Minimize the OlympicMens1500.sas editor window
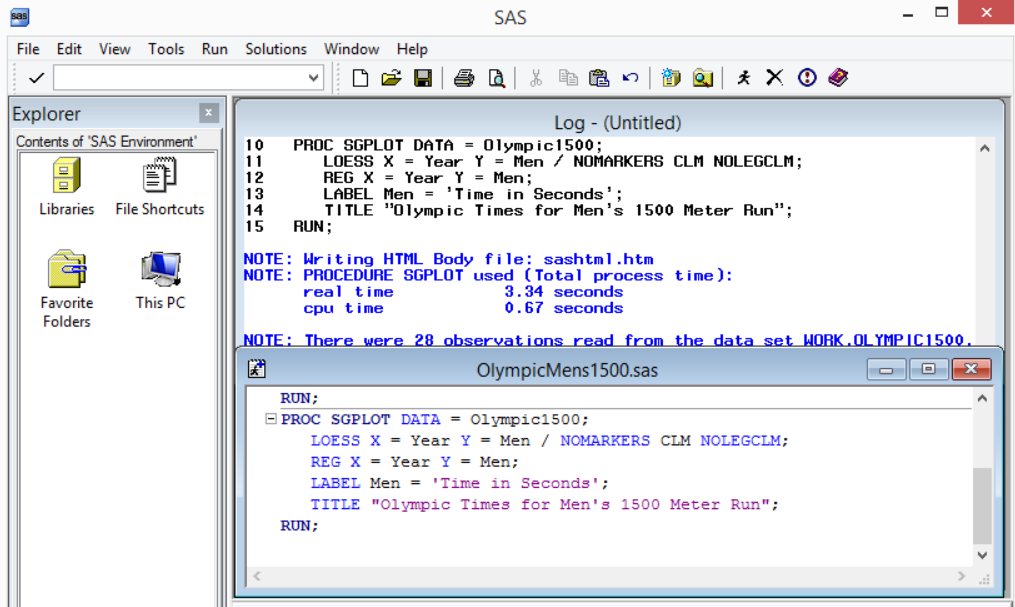Image resolution: width=1015 pixels, height=607 pixels. (886, 370)
